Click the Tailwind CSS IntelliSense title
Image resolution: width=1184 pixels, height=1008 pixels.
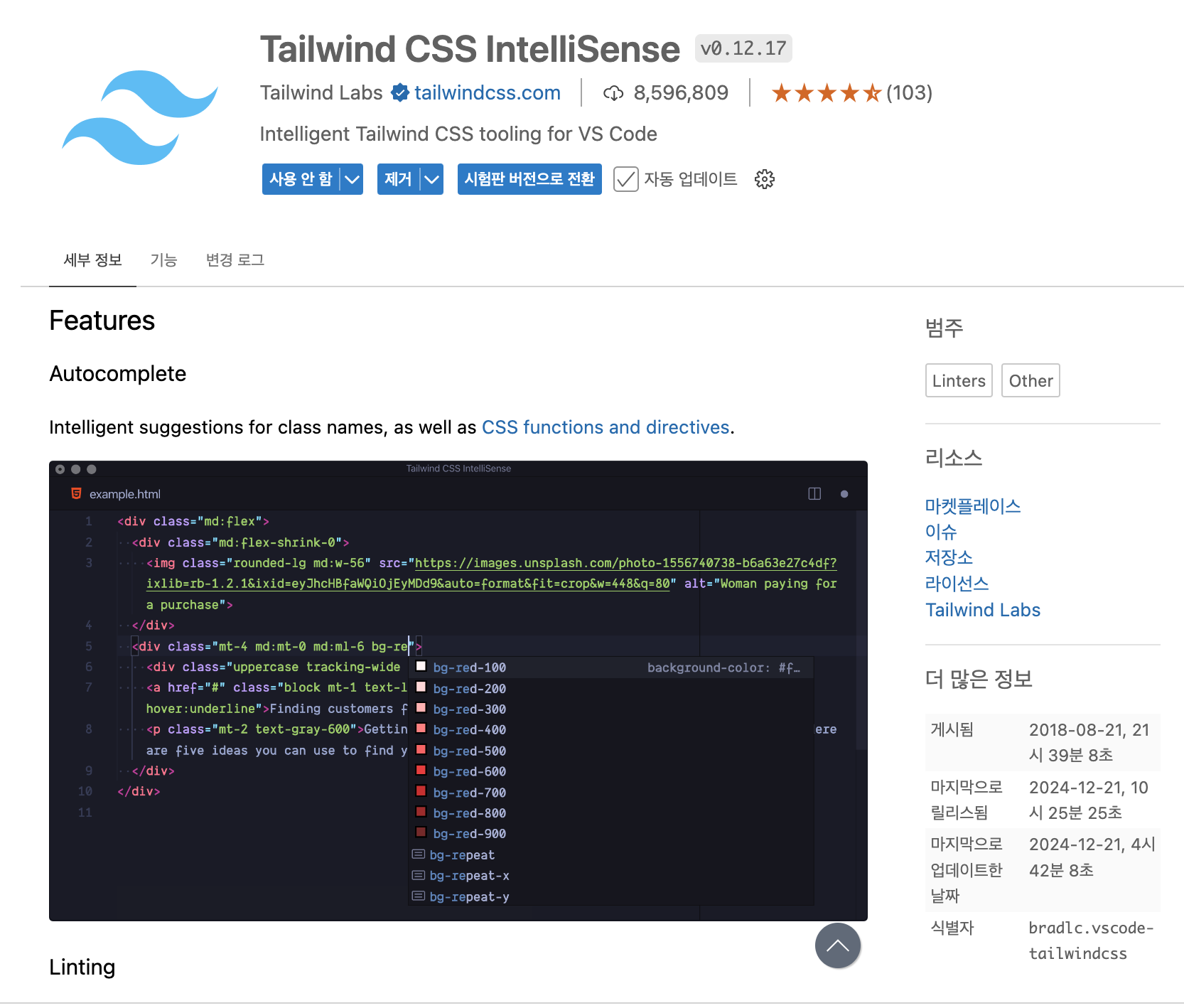pyautogui.click(x=470, y=49)
